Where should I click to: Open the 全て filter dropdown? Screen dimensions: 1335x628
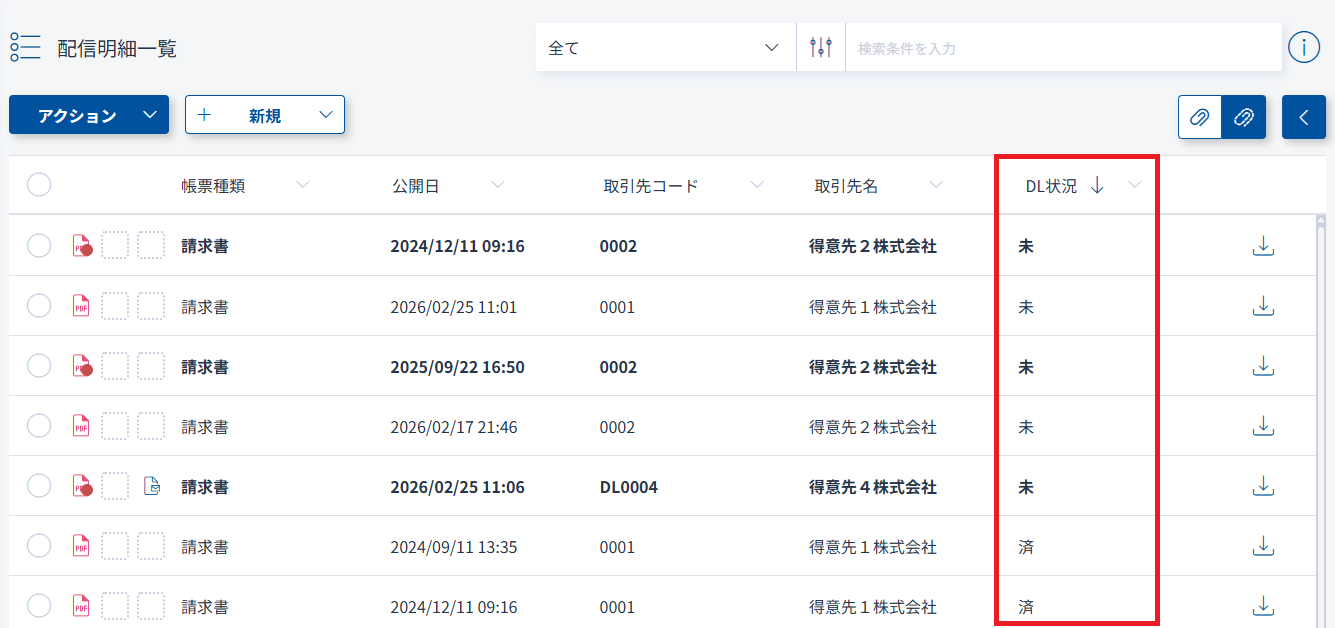[x=664, y=47]
